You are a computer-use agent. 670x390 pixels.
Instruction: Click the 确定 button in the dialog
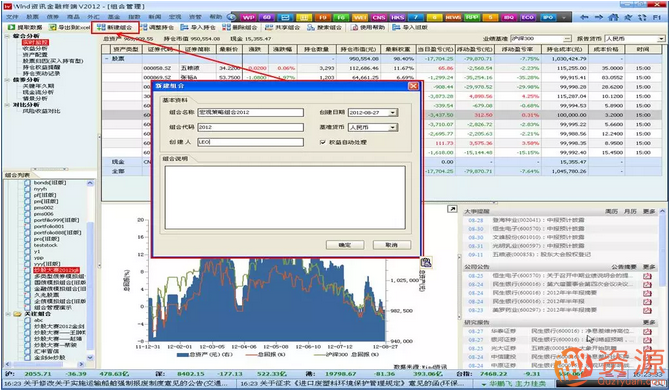click(345, 245)
